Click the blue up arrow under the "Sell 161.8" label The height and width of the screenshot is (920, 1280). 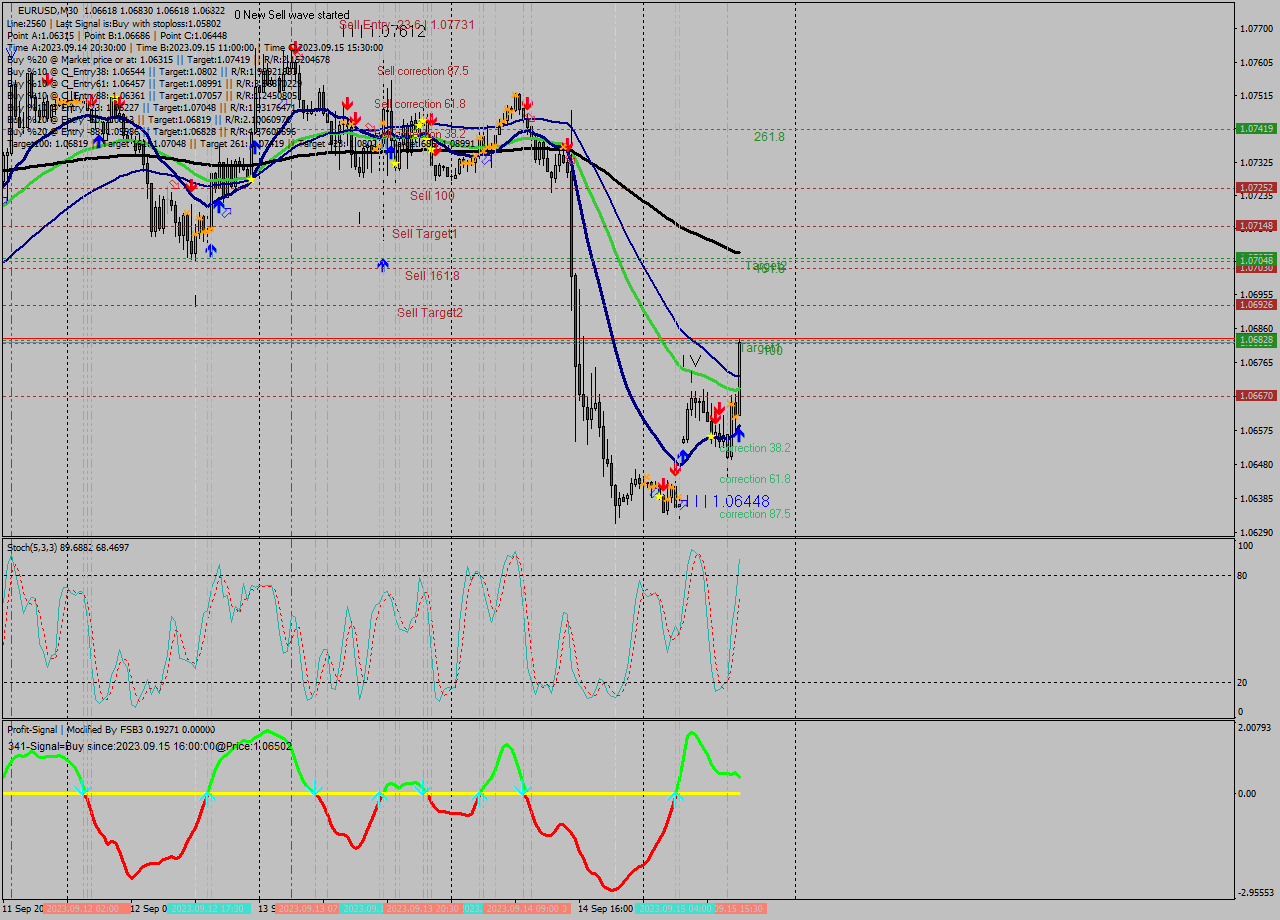[x=382, y=264]
